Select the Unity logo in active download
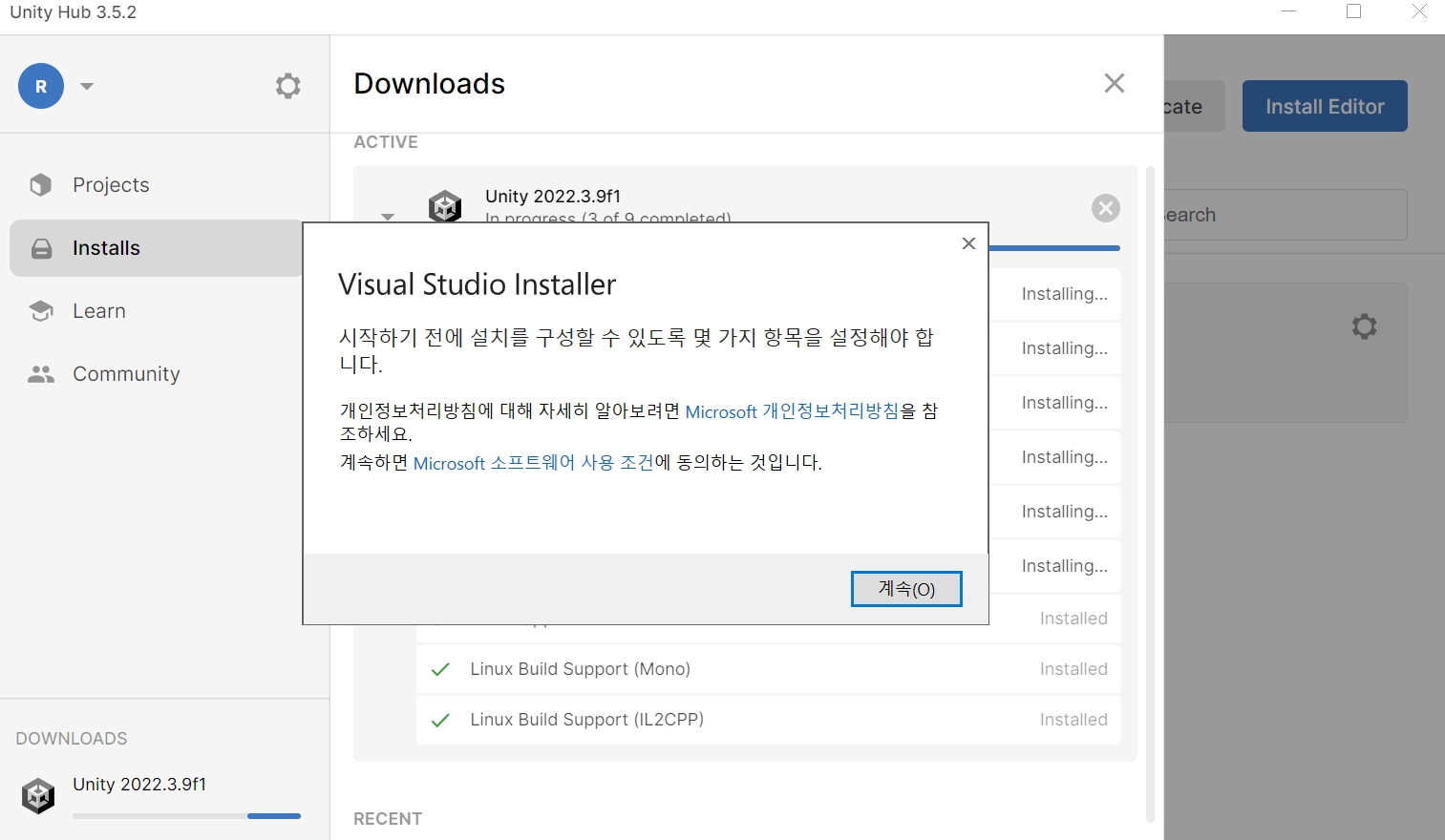Image resolution: width=1445 pixels, height=840 pixels. [x=445, y=206]
